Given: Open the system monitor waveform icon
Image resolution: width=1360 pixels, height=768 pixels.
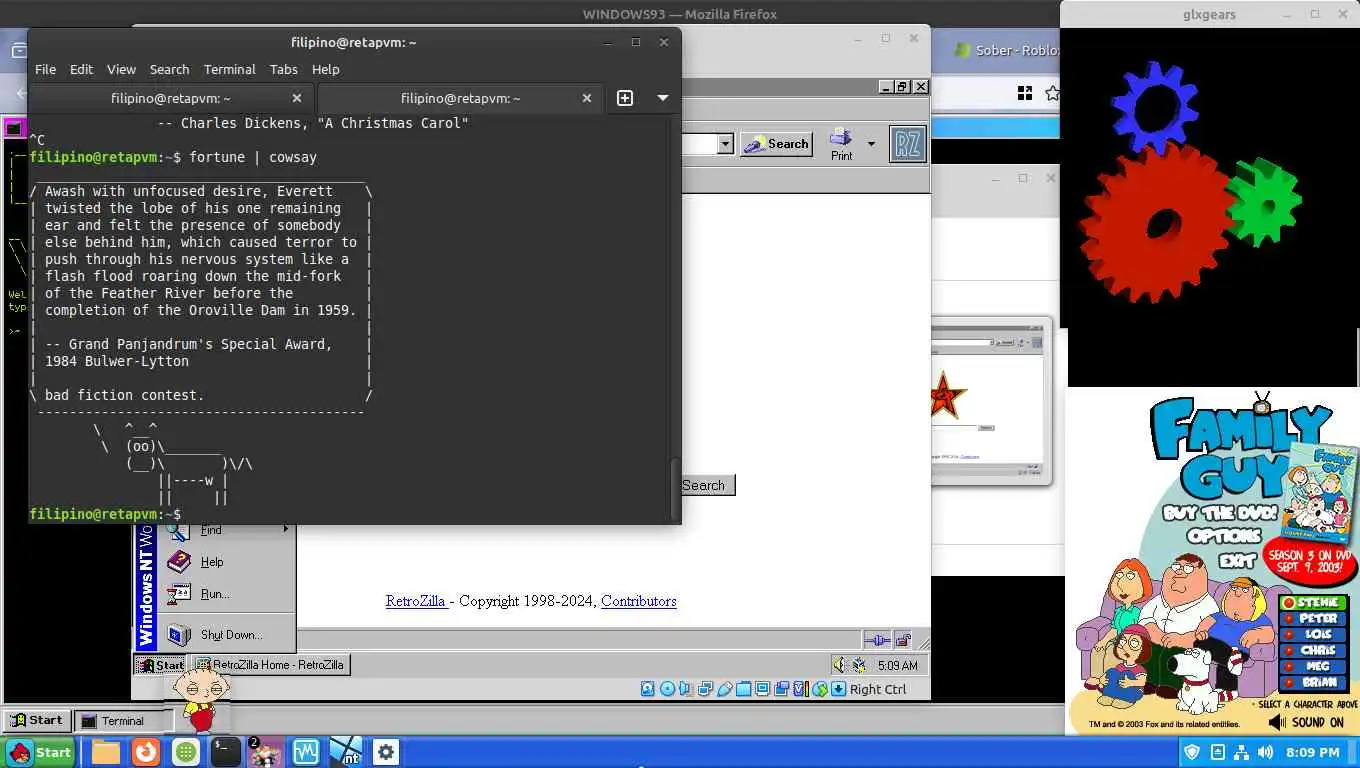Looking at the screenshot, I should point(305,752).
